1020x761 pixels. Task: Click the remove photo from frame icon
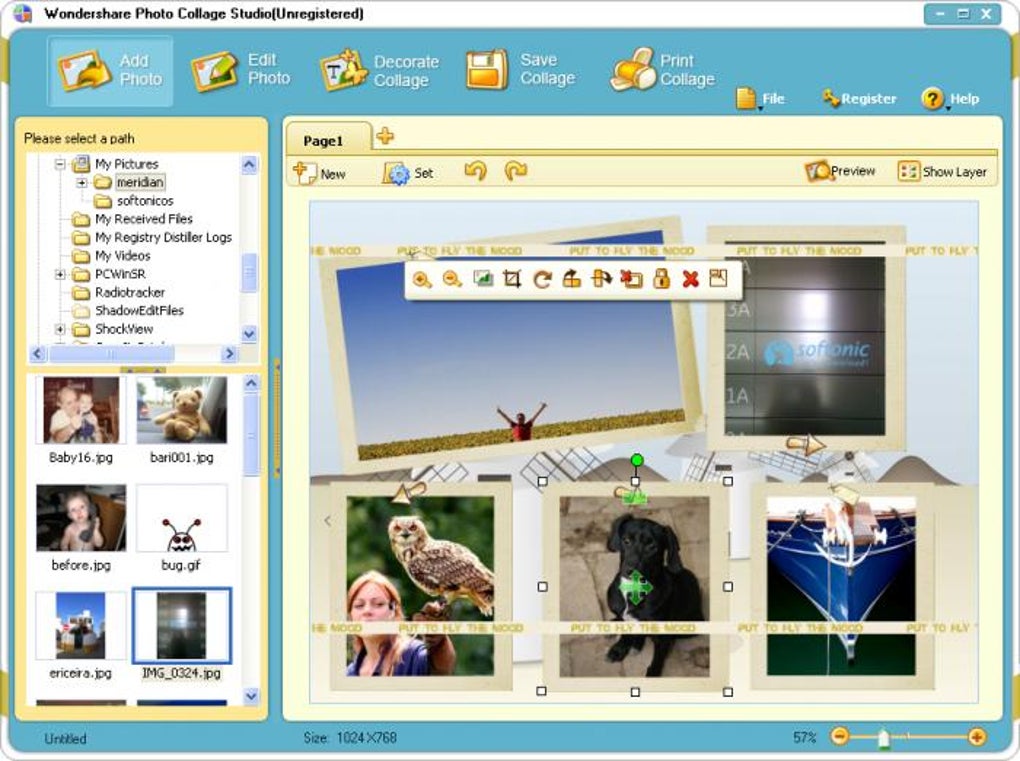click(631, 280)
